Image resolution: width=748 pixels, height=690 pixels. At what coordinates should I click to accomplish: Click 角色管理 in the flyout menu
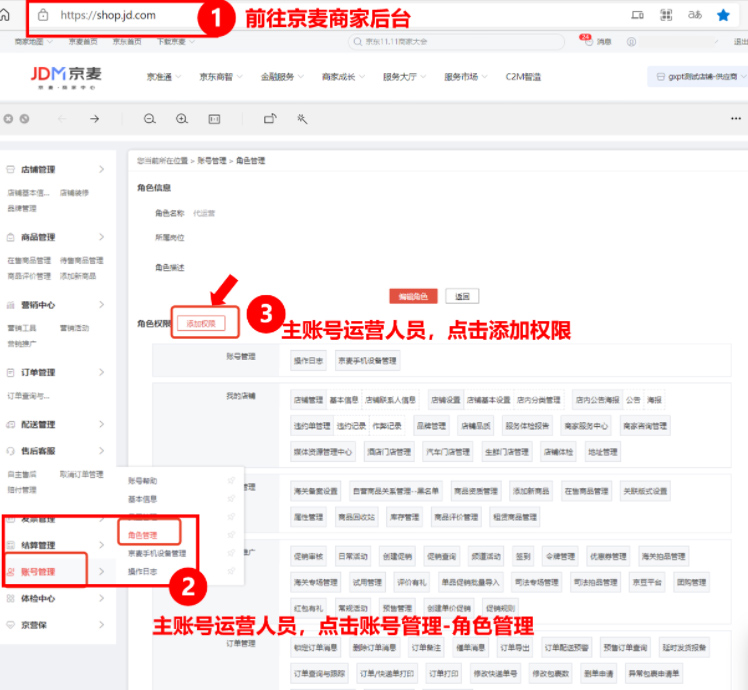[143, 535]
